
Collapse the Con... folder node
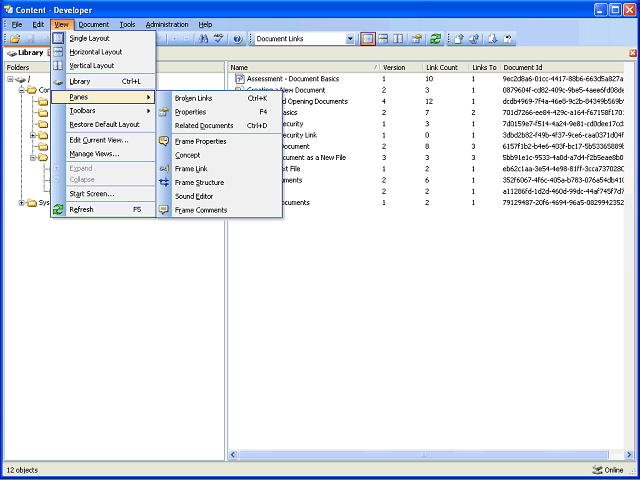(x=21, y=90)
